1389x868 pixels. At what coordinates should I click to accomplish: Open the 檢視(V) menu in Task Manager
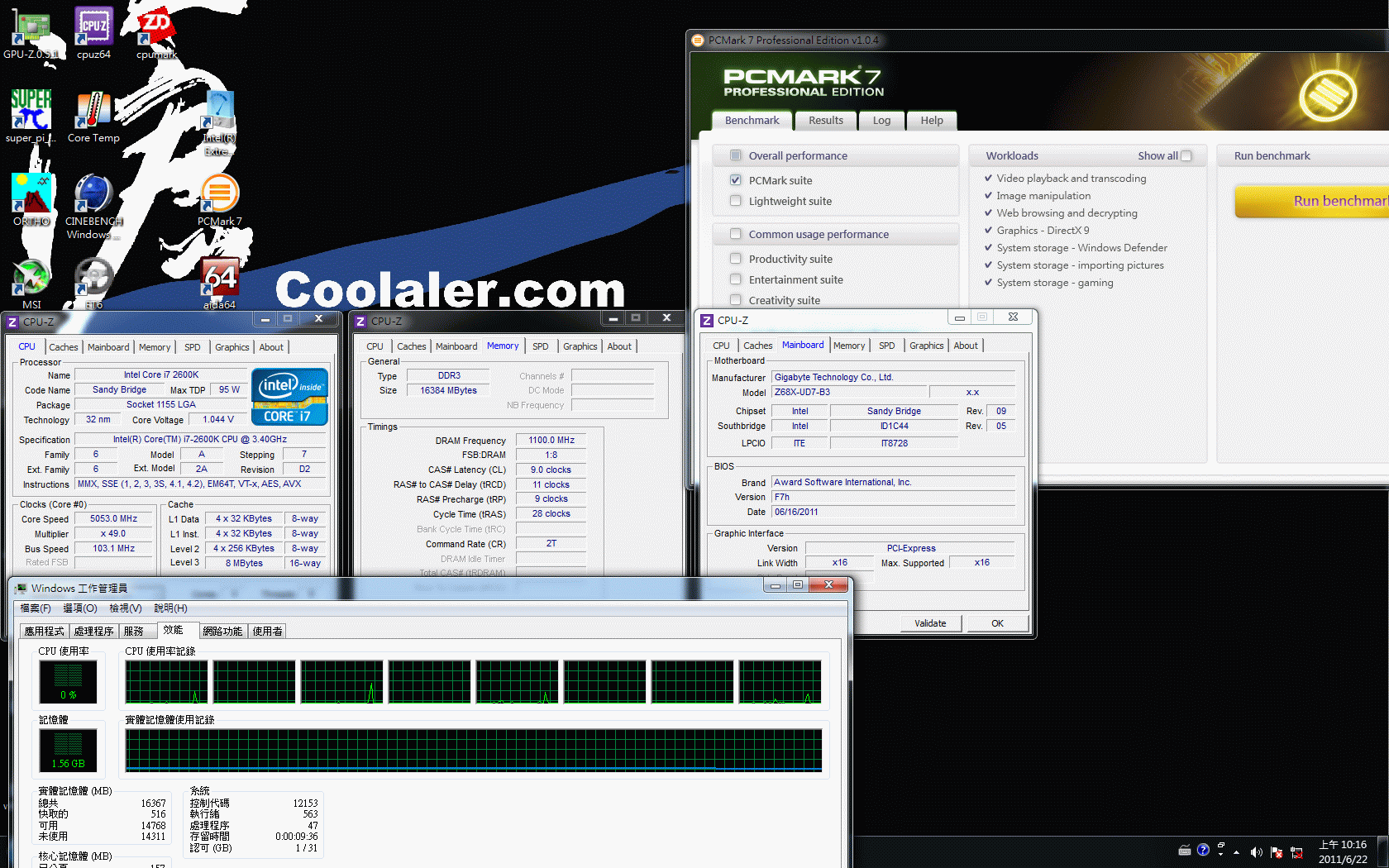click(x=126, y=608)
